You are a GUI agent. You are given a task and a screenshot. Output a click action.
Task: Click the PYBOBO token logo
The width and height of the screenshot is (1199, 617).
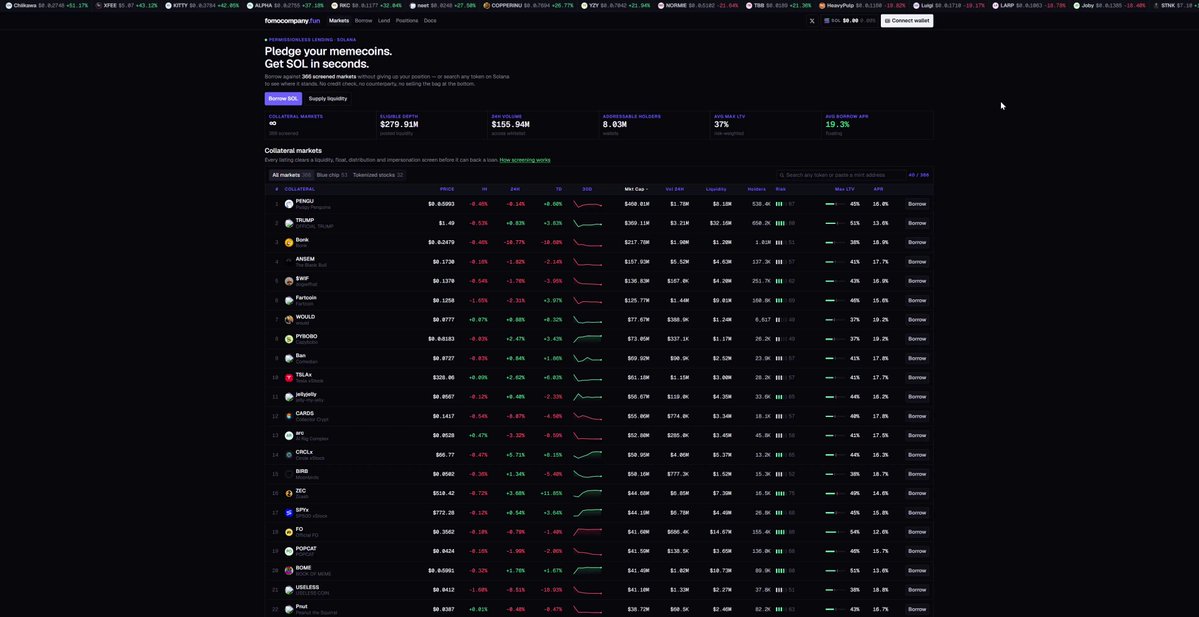[x=289, y=339]
